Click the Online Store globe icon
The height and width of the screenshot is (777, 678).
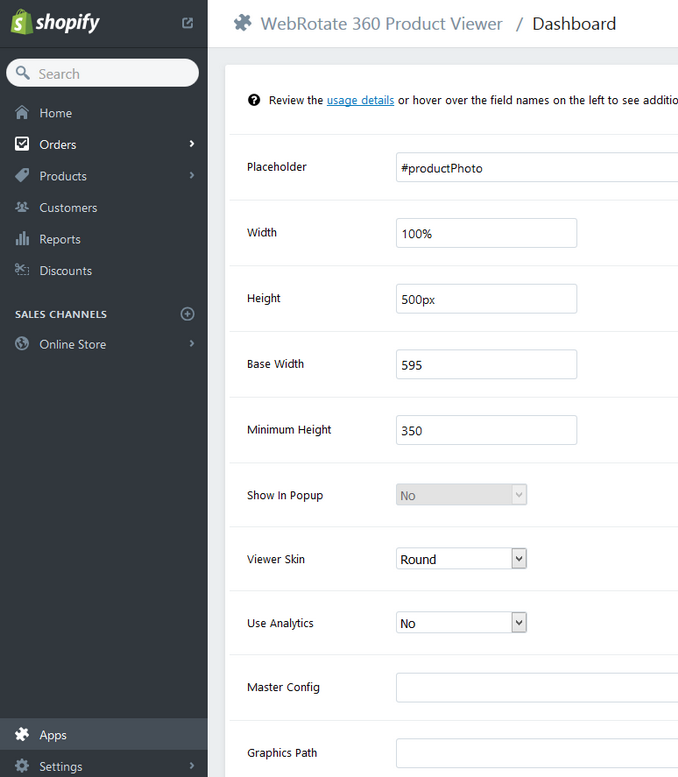22,343
